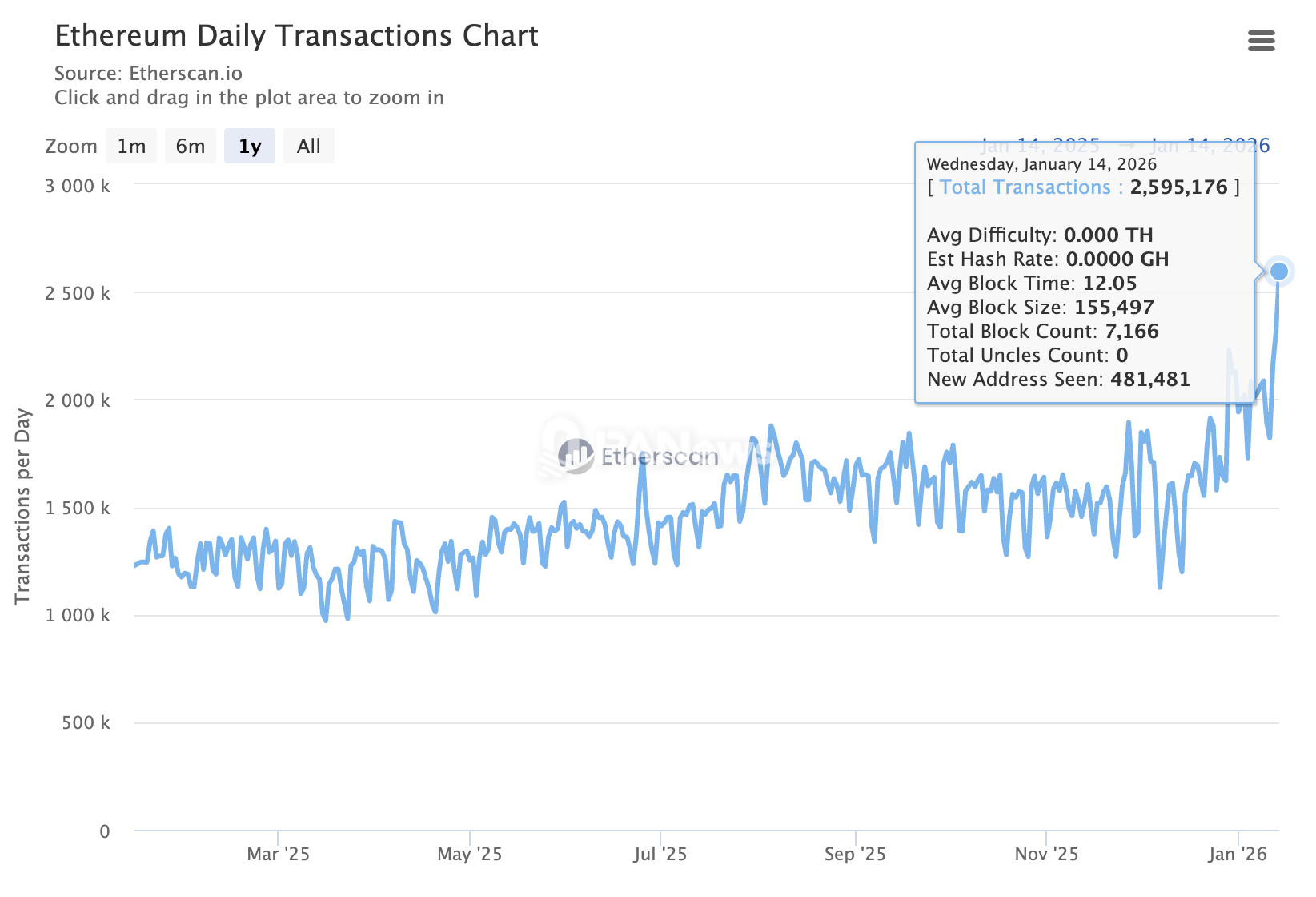This screenshot has width=1316, height=897.
Task: Click the May '25 x-axis label
Action: pyautogui.click(x=469, y=854)
